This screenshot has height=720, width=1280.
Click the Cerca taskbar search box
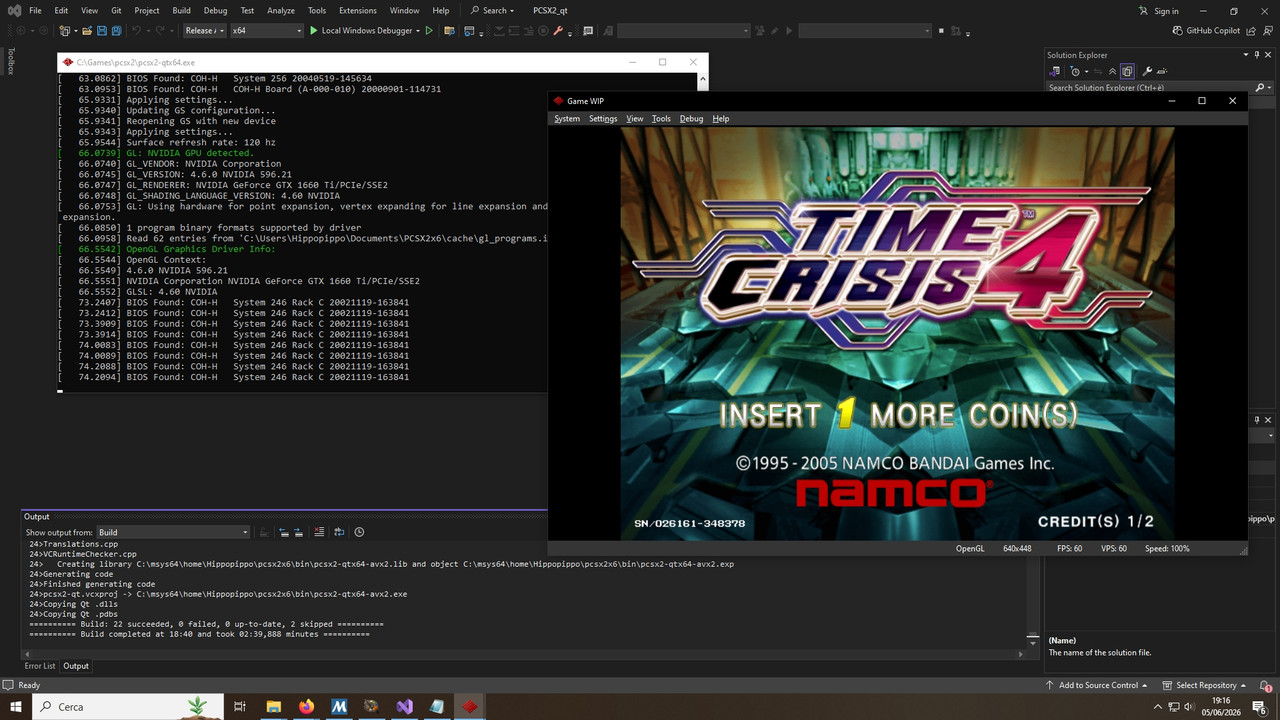coord(128,706)
